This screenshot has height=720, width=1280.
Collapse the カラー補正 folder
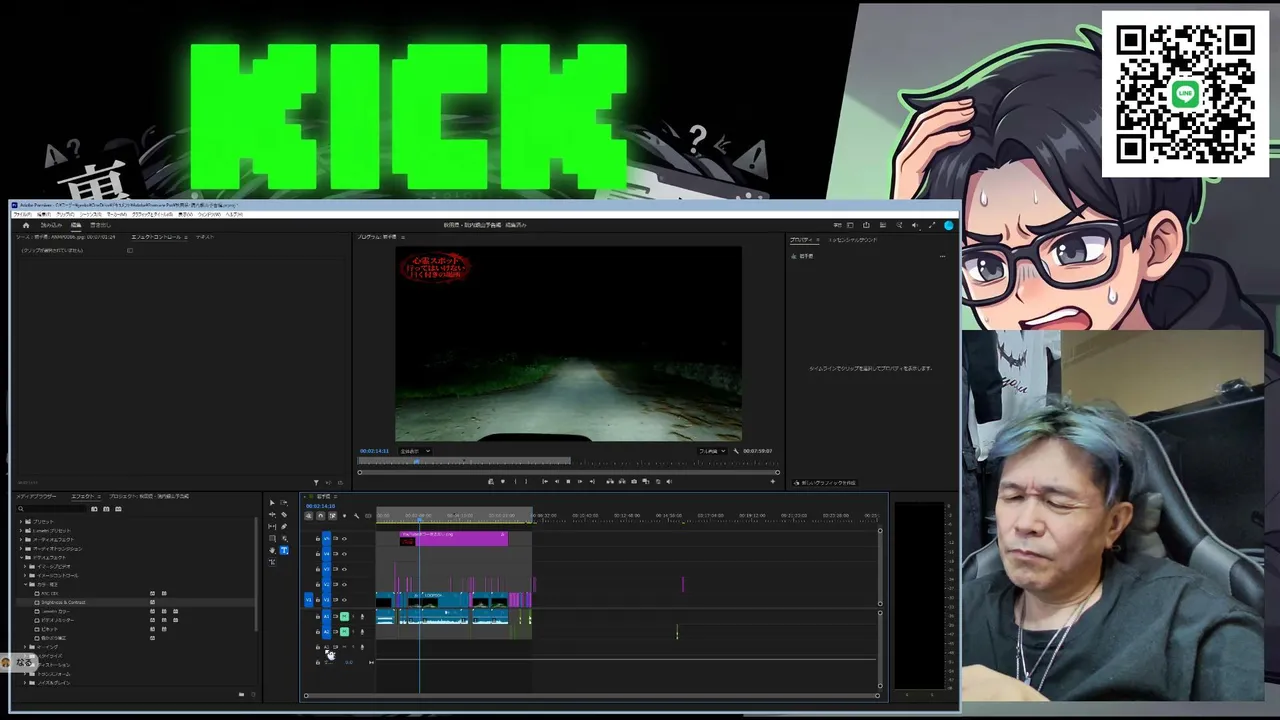point(26,585)
